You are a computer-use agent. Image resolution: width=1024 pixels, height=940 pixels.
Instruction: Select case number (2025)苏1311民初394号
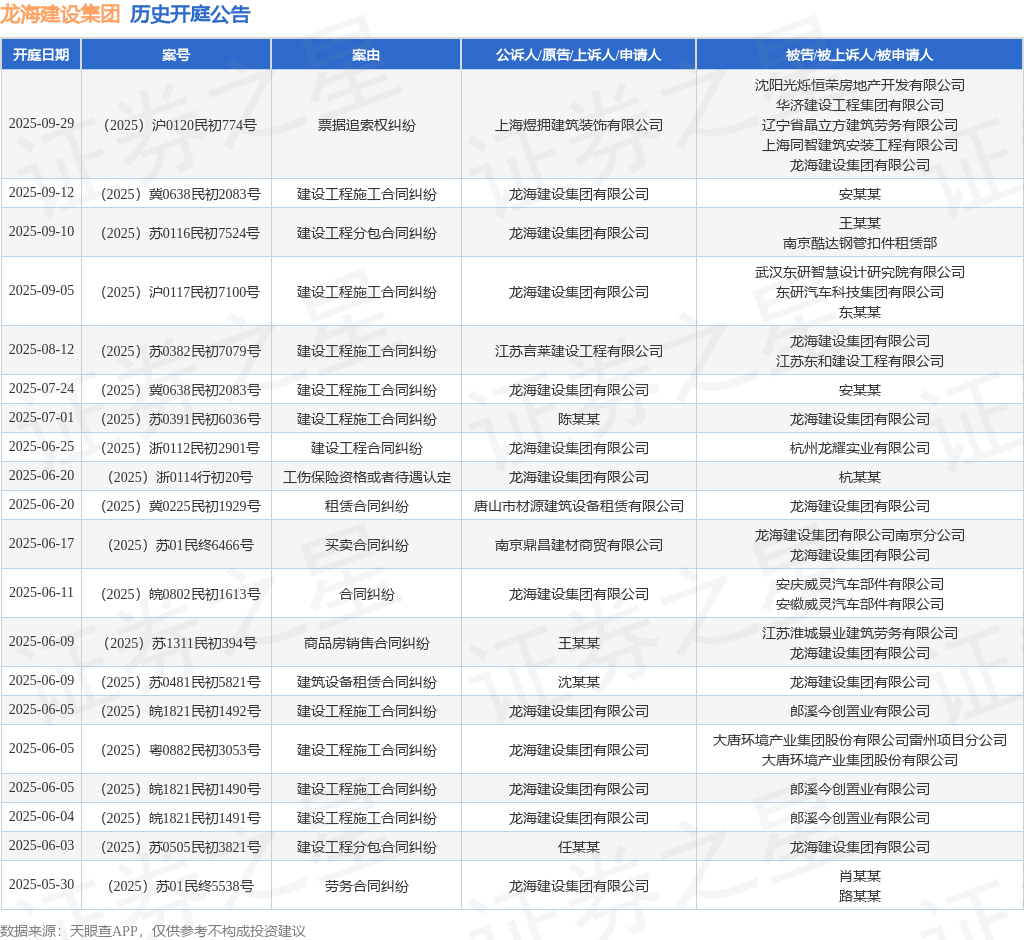tap(180, 643)
